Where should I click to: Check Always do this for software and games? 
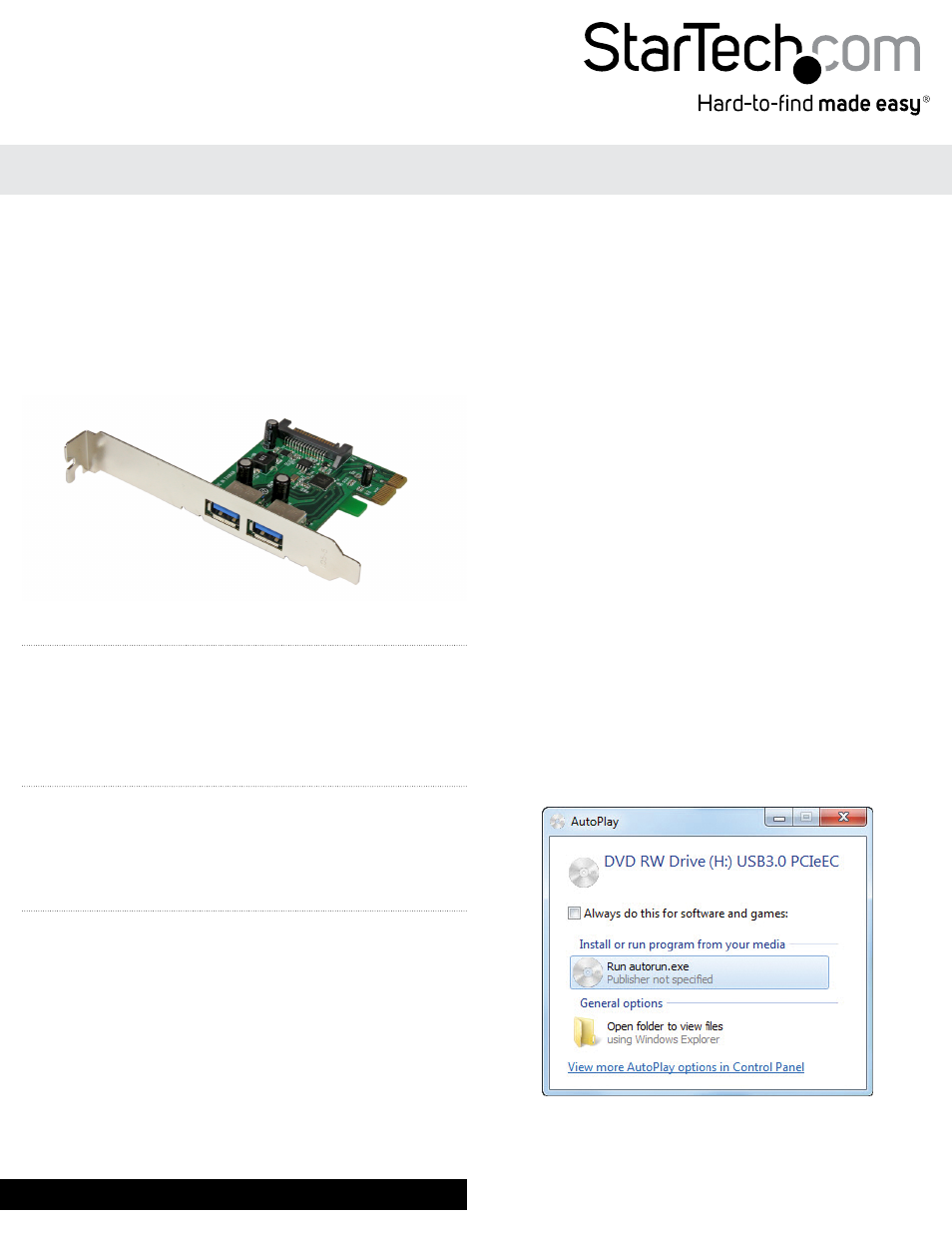click(x=574, y=914)
